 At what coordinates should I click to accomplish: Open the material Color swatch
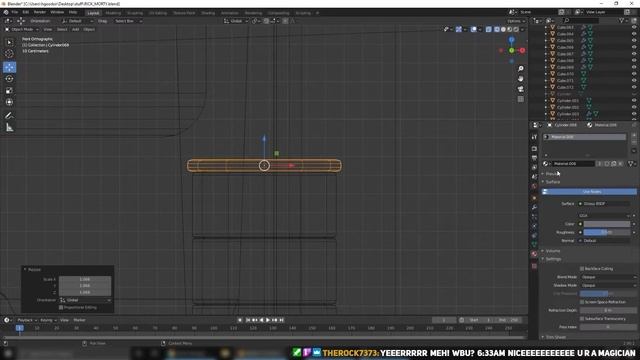tap(607, 224)
